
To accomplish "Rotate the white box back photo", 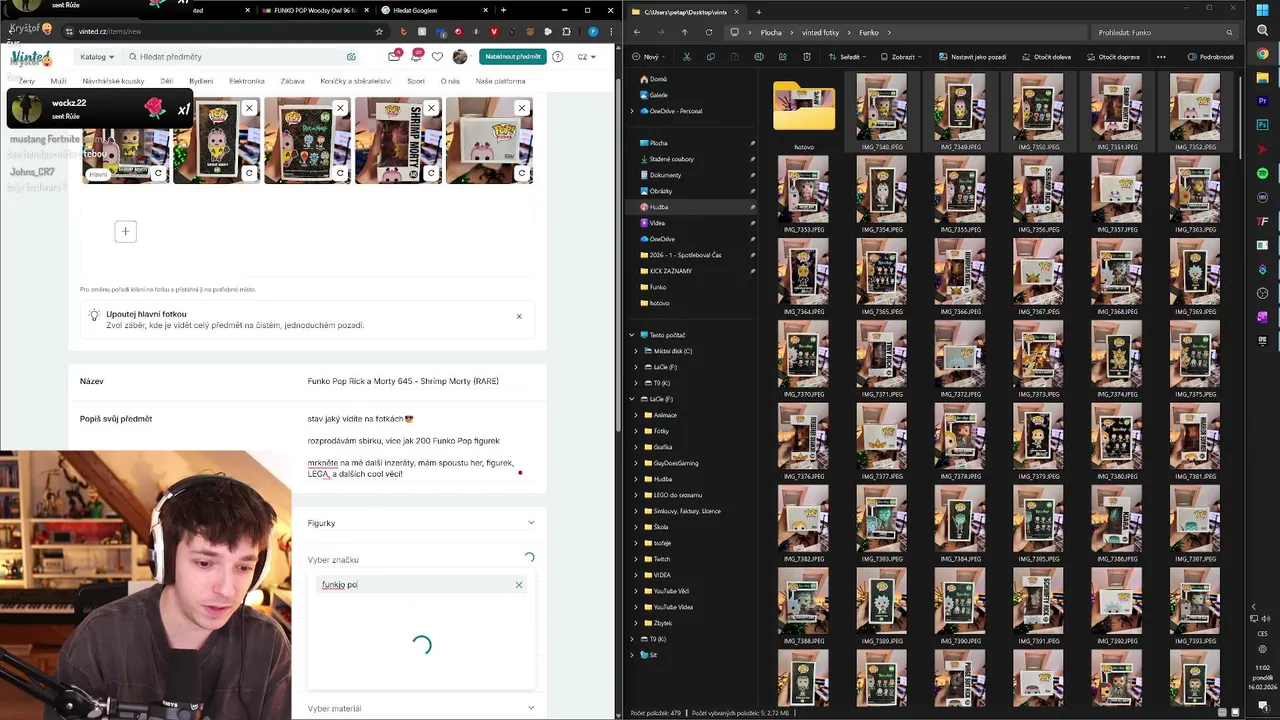I will [x=521, y=173].
